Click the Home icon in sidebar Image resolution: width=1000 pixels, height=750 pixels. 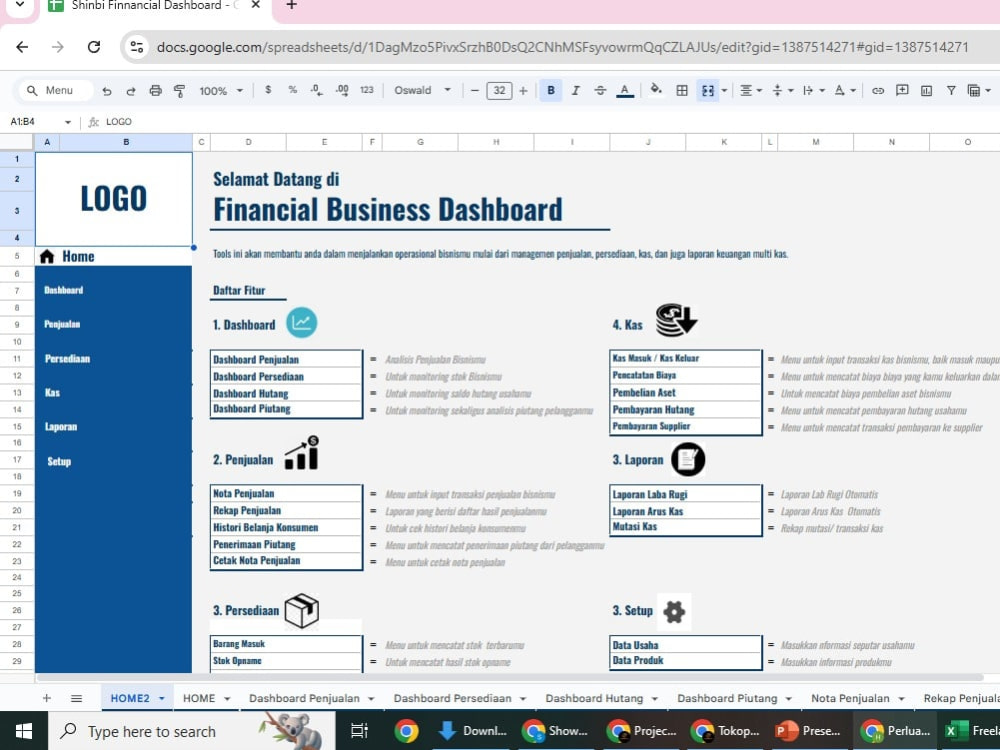coord(47,256)
